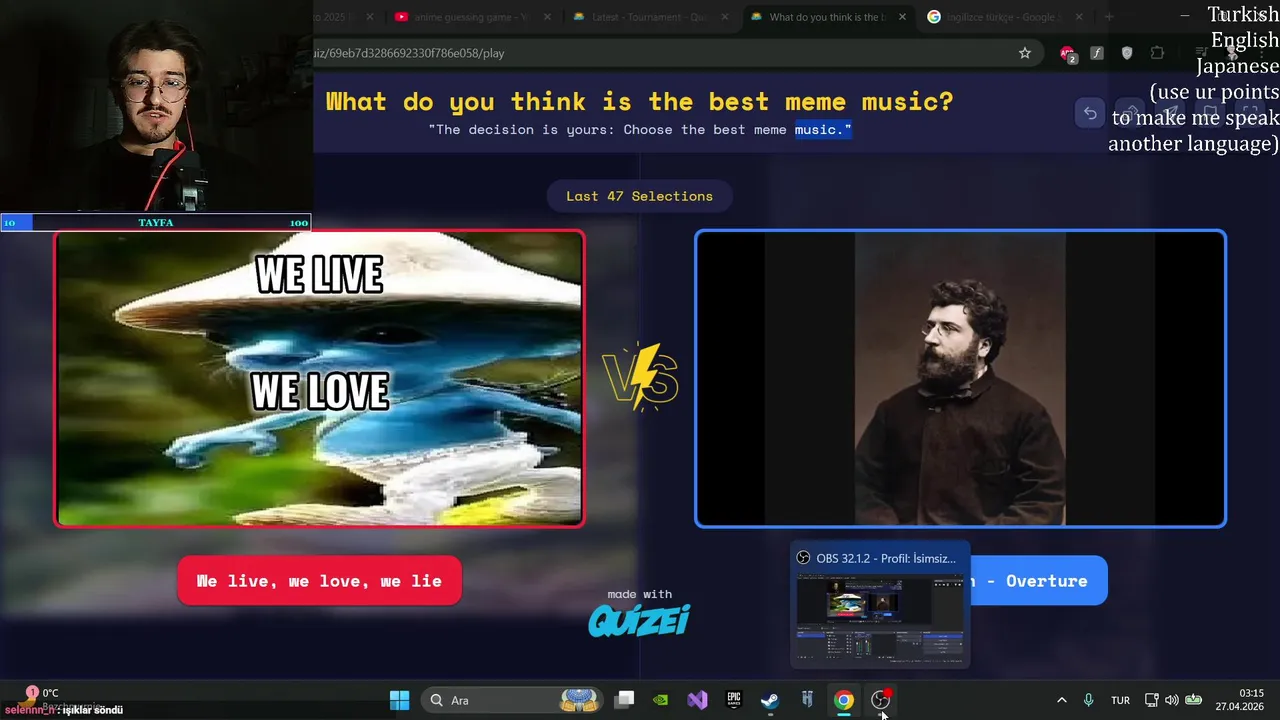Open the Windows Start menu
The image size is (1280, 720).
(399, 700)
